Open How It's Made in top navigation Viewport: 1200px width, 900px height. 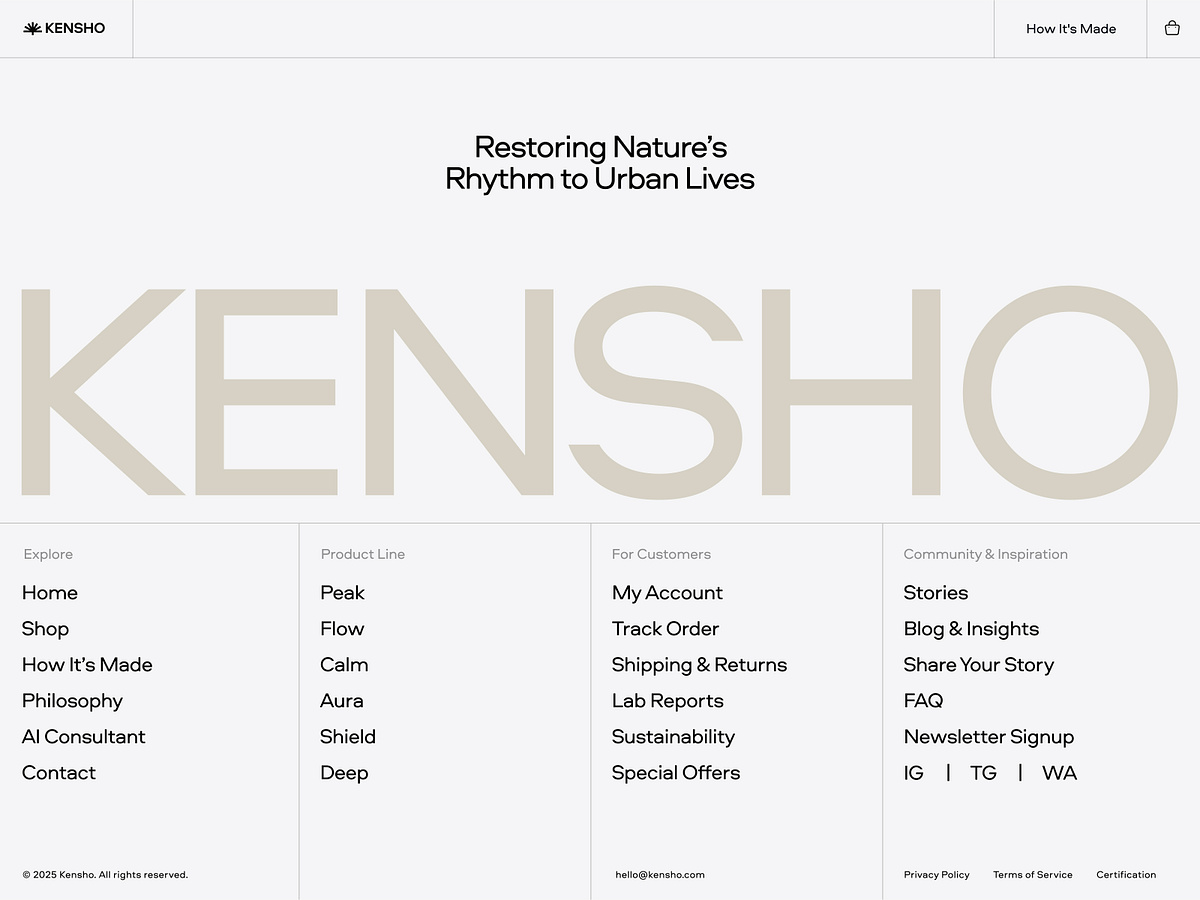click(1070, 28)
